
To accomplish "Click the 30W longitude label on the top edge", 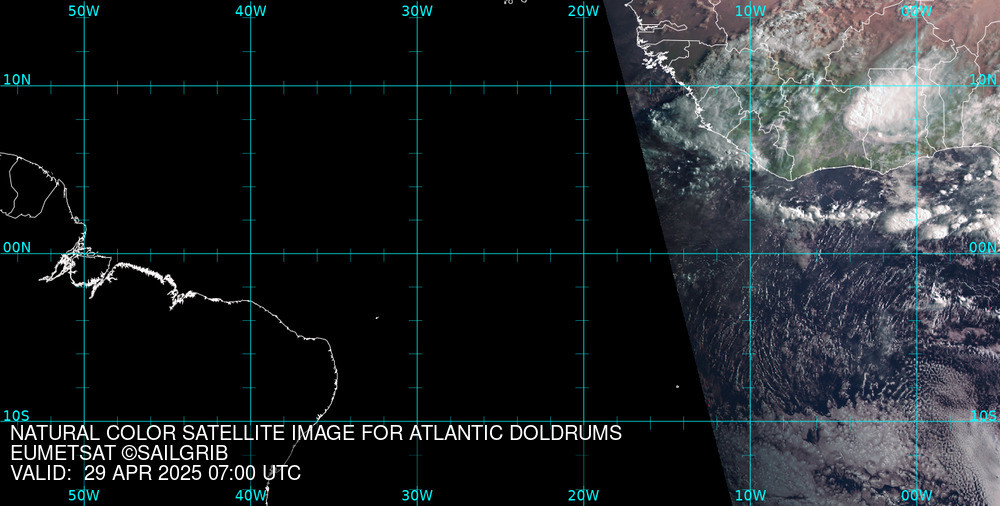I will (418, 11).
